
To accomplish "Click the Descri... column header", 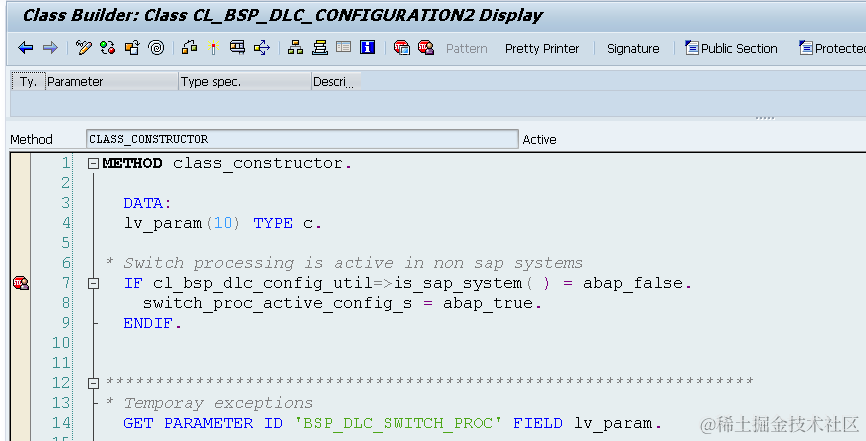I will click(x=336, y=82).
